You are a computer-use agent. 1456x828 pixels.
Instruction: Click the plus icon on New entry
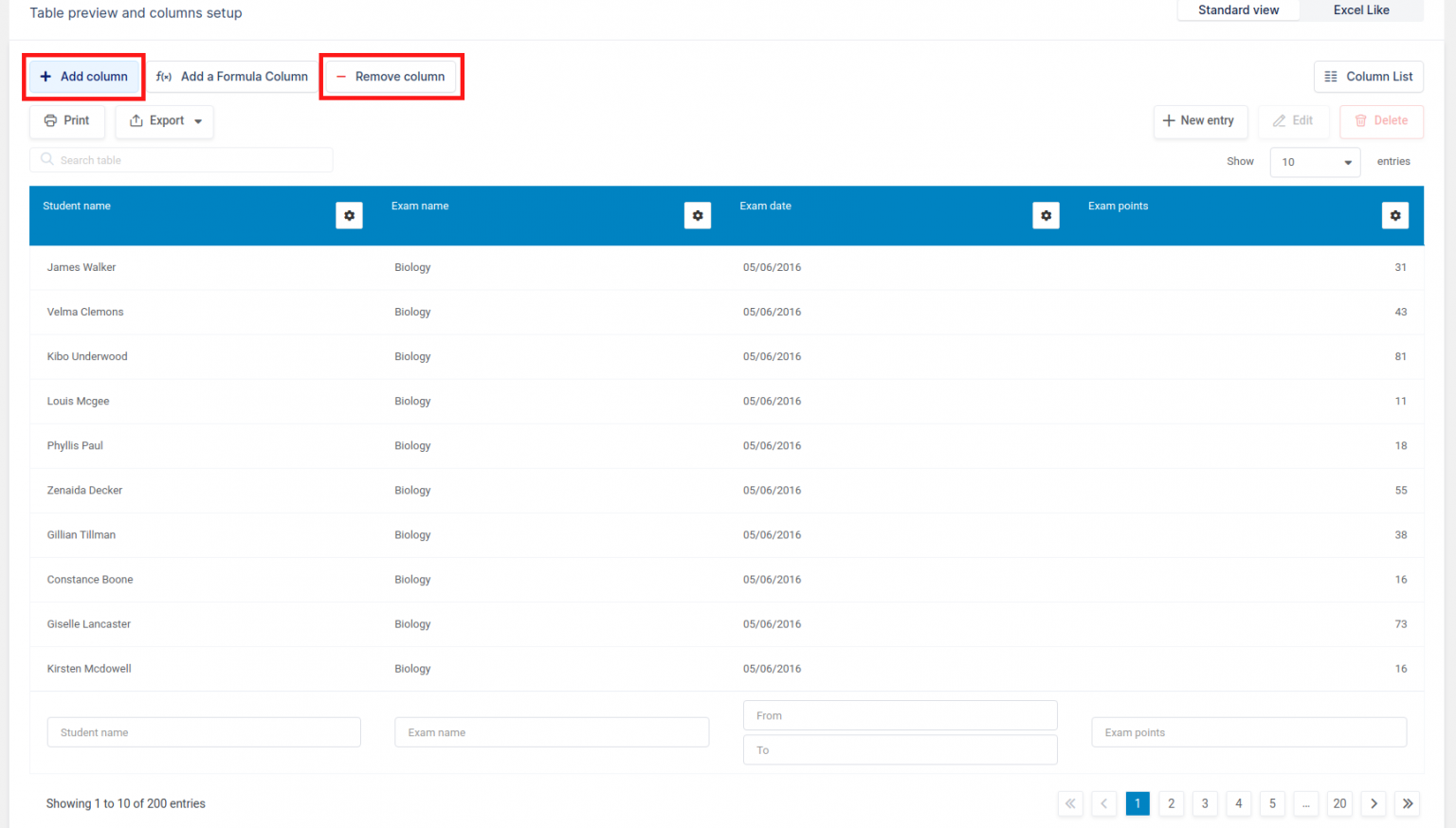click(1170, 121)
